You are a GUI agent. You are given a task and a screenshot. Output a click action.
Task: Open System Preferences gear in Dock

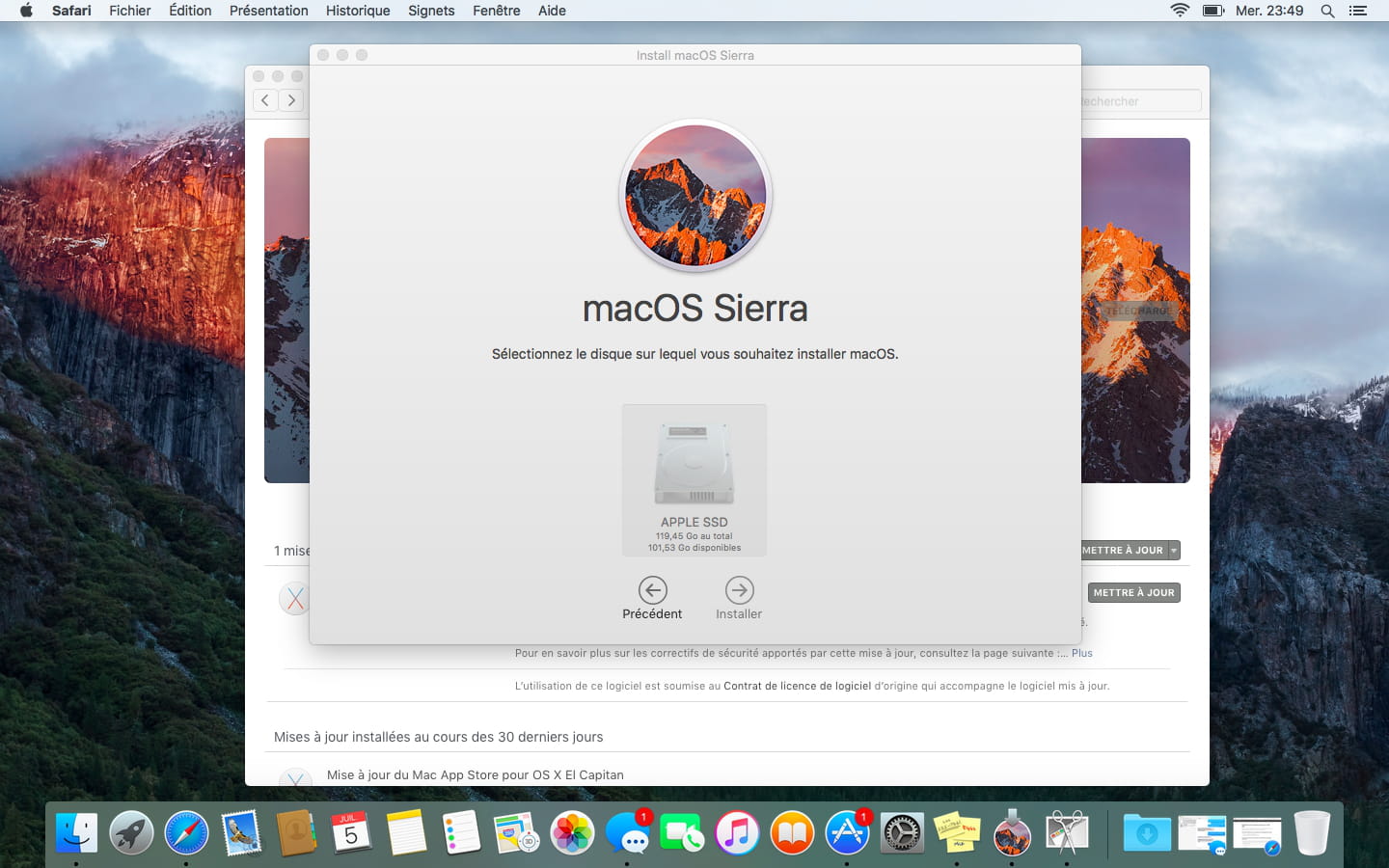pyautogui.click(x=902, y=832)
